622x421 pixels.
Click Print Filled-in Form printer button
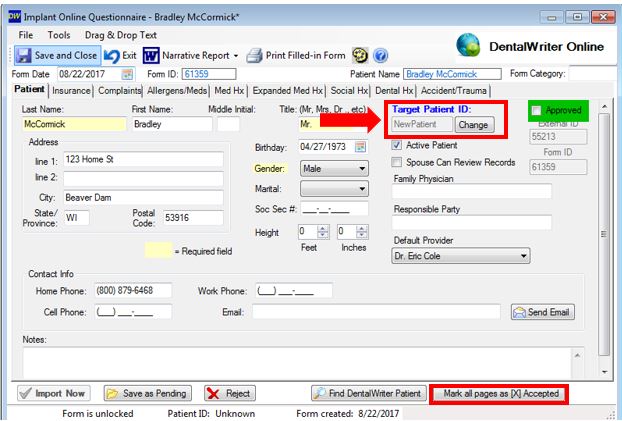pyautogui.click(x=296, y=56)
